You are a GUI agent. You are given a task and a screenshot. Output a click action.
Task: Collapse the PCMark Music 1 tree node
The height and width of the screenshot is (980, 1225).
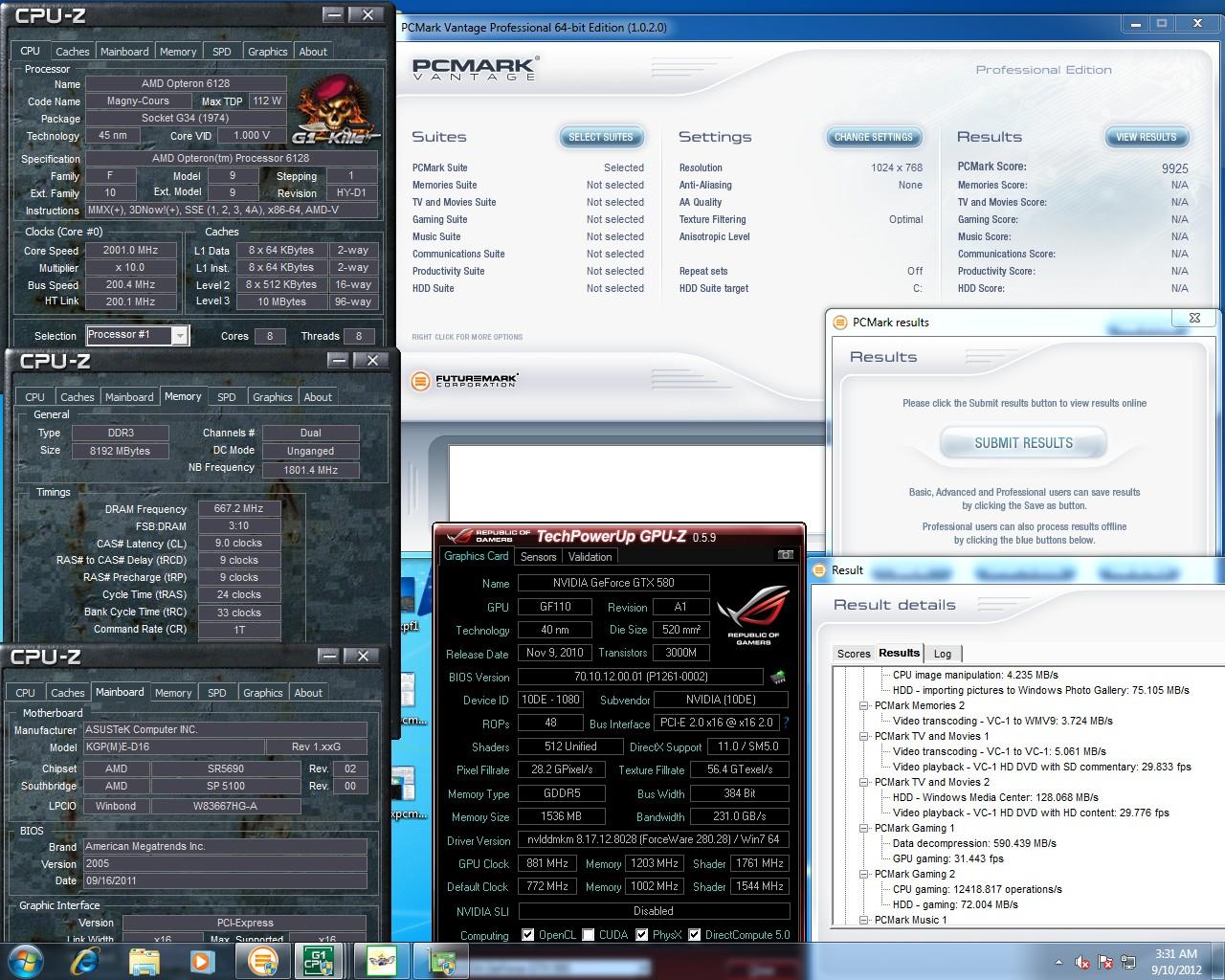863,920
